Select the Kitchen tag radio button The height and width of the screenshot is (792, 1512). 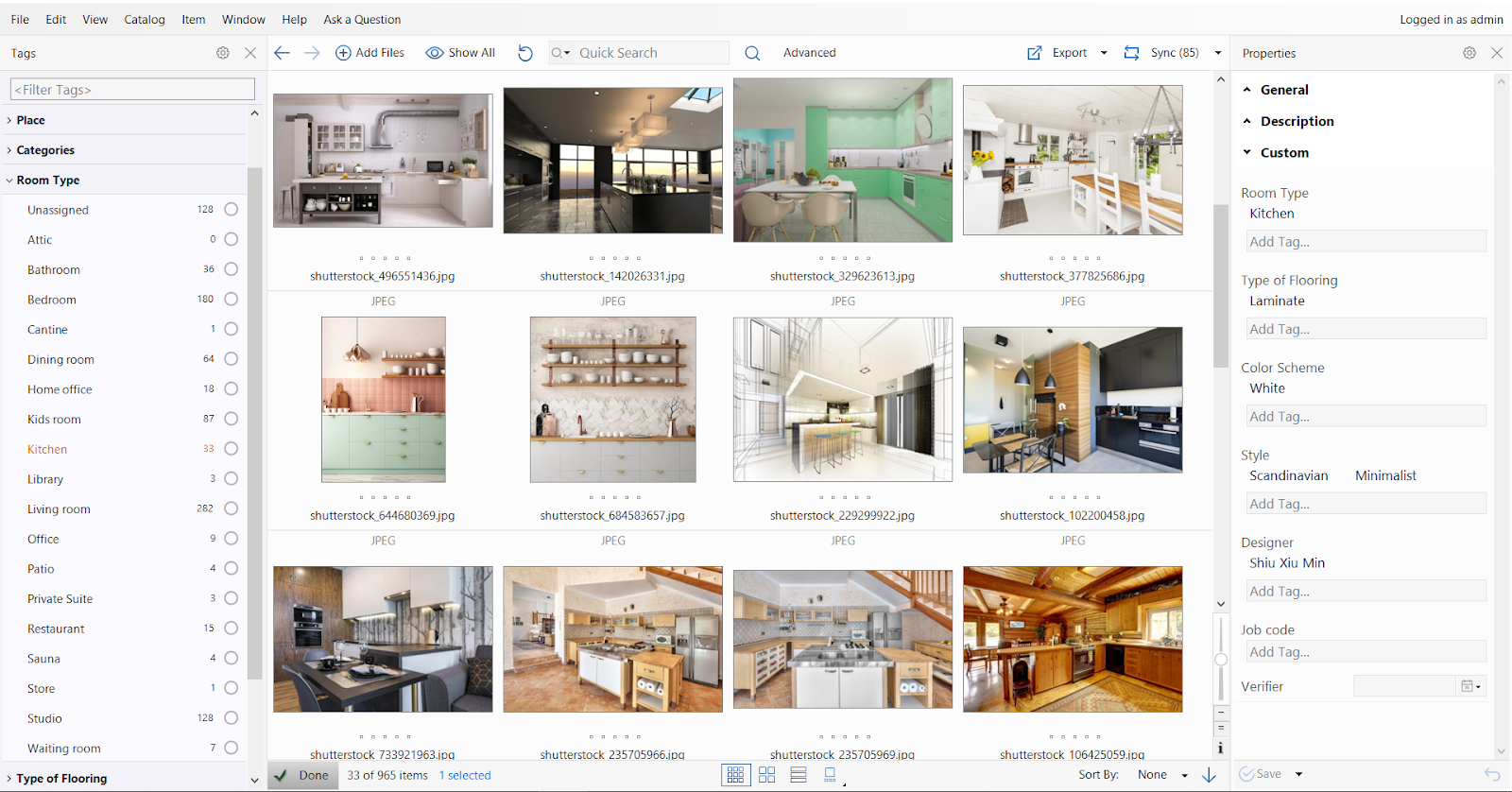point(231,449)
